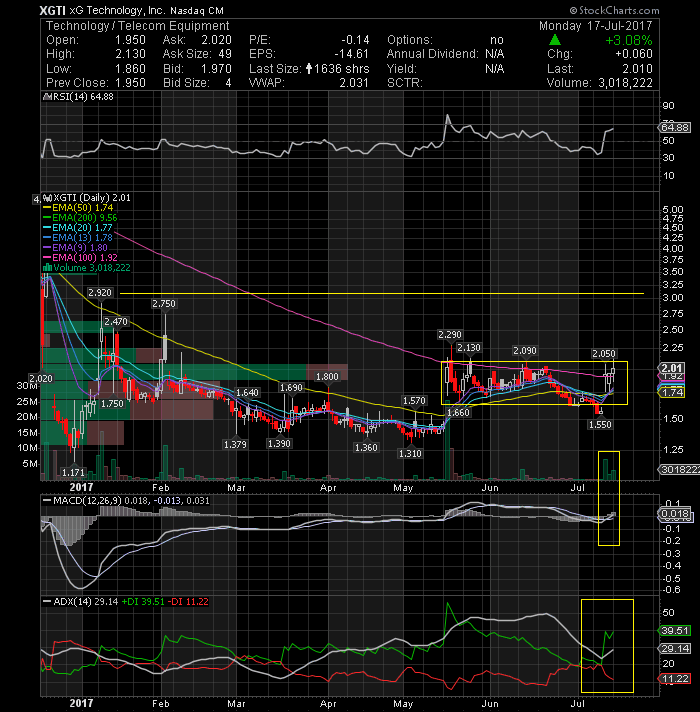Click the red 11.22 tag on ADX axis
Viewport: 700px width, 712px height.
point(675,678)
